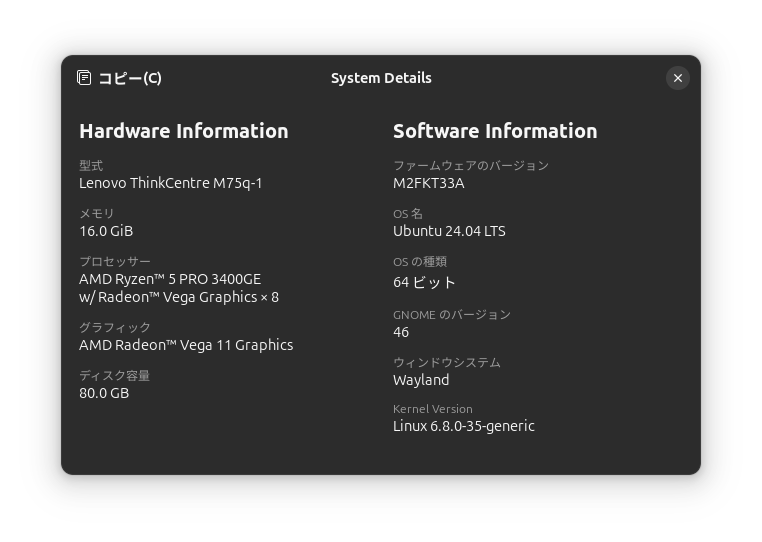Image resolution: width=762 pixels, height=542 pixels.
Task: Close the System Details dialog
Action: point(677,78)
